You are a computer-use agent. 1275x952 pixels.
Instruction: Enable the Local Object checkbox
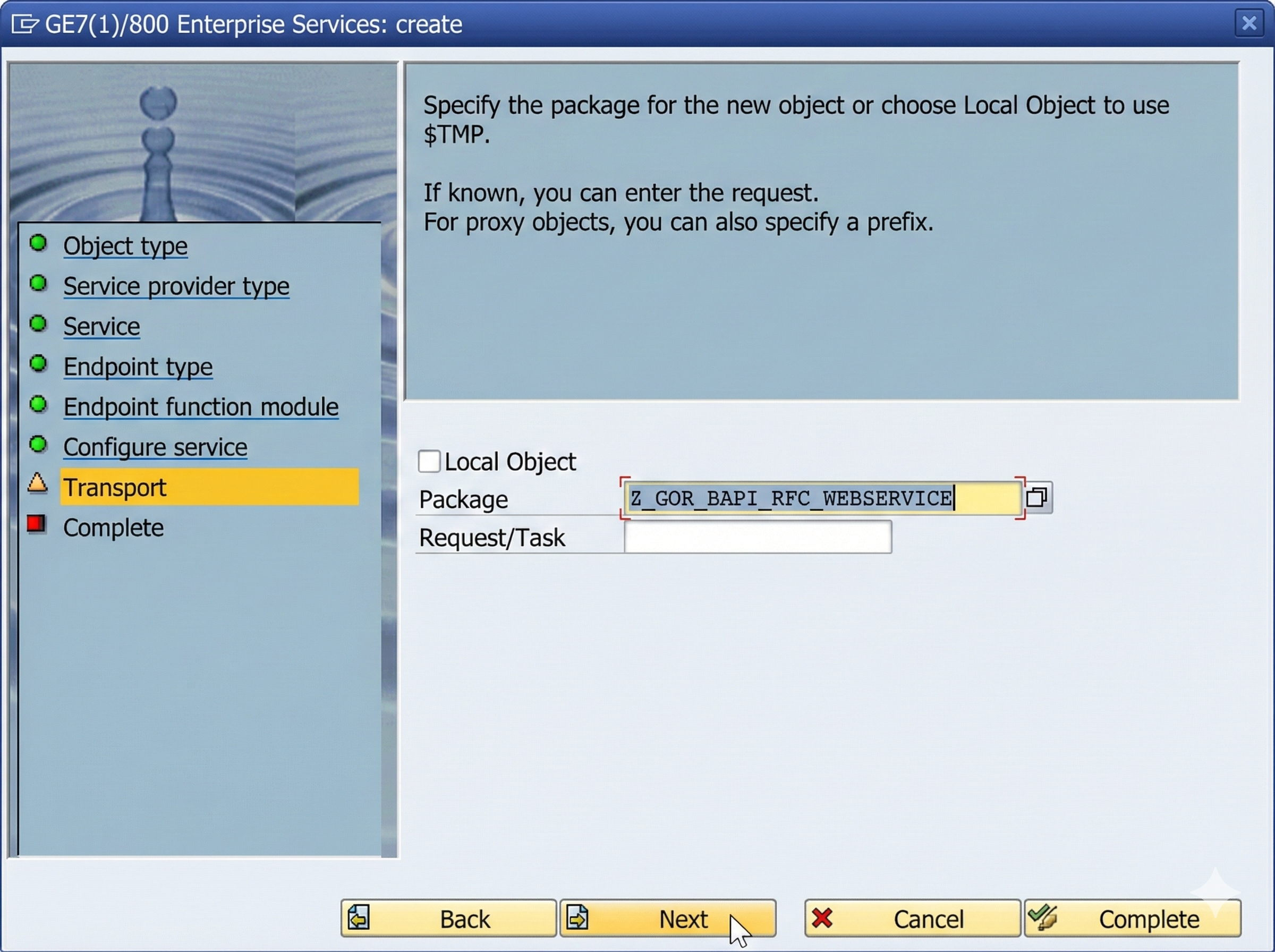pyautogui.click(x=429, y=462)
